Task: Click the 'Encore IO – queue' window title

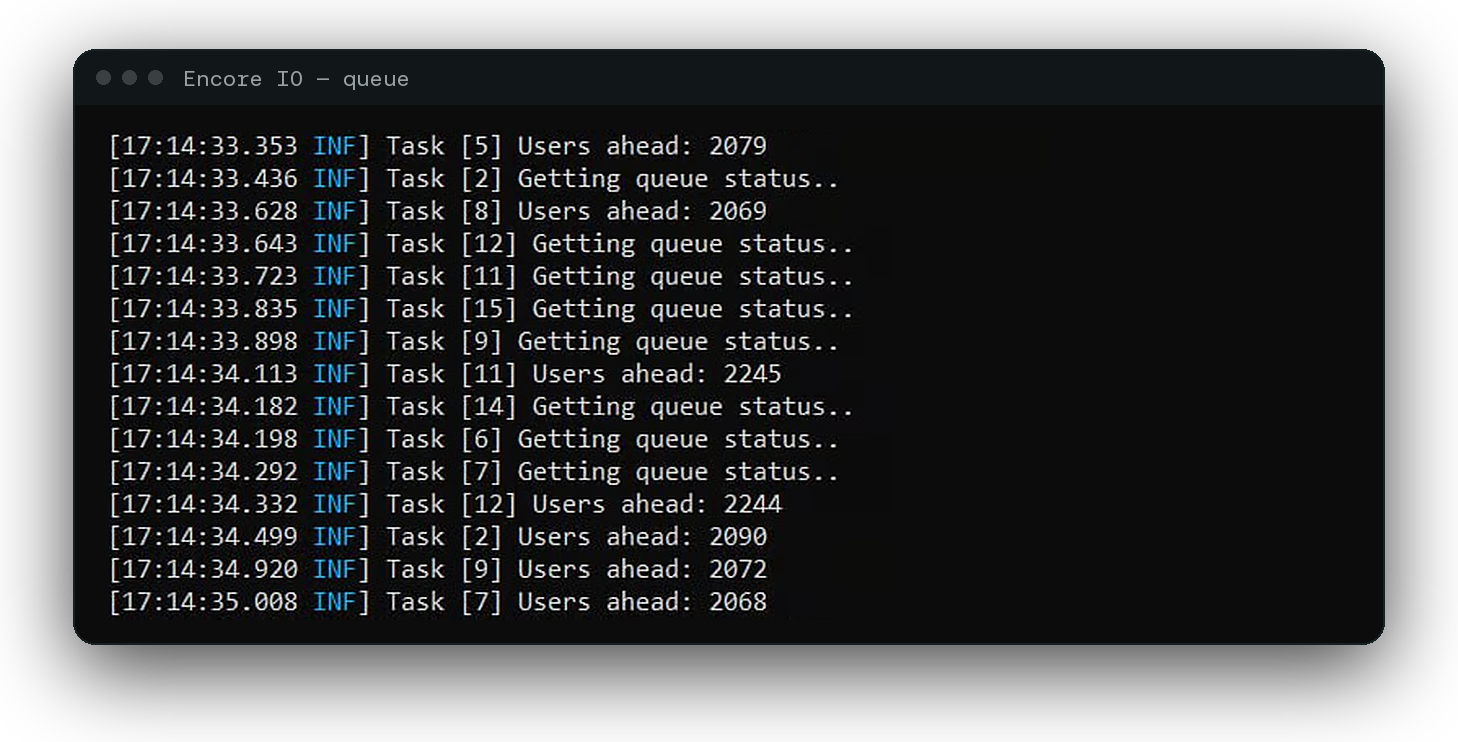Action: (296, 79)
